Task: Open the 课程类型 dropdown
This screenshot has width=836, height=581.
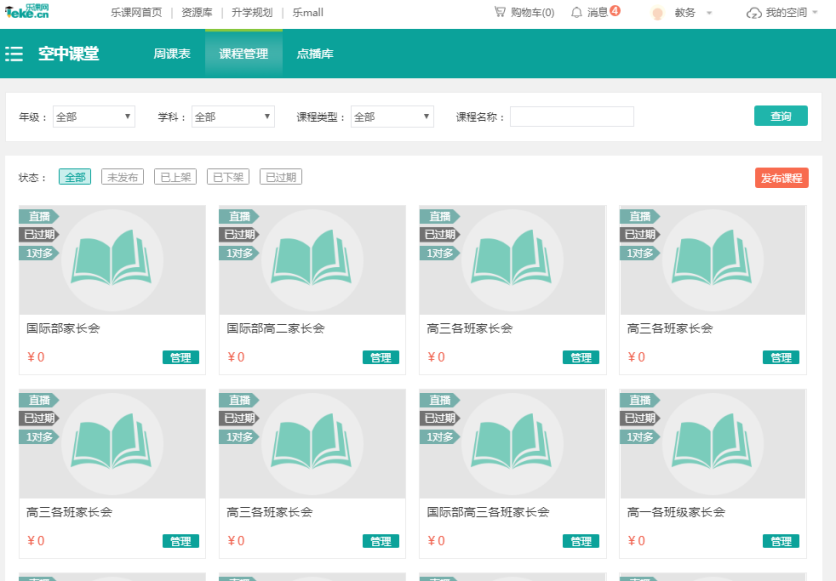Action: click(392, 117)
